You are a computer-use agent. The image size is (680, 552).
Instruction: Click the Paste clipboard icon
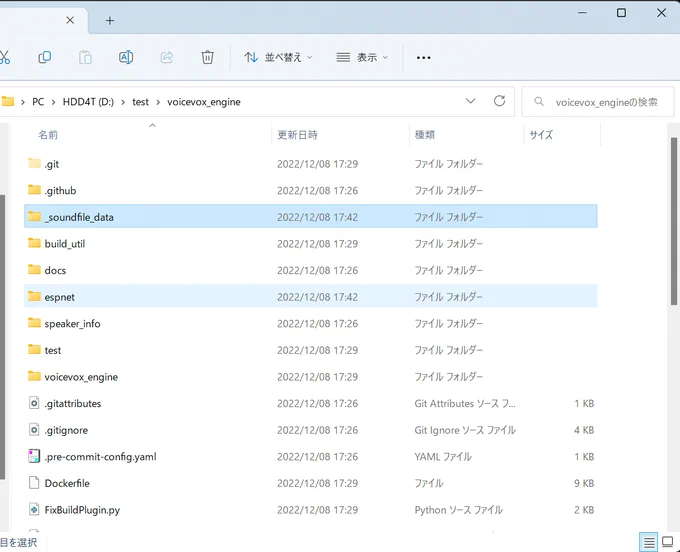pos(85,57)
